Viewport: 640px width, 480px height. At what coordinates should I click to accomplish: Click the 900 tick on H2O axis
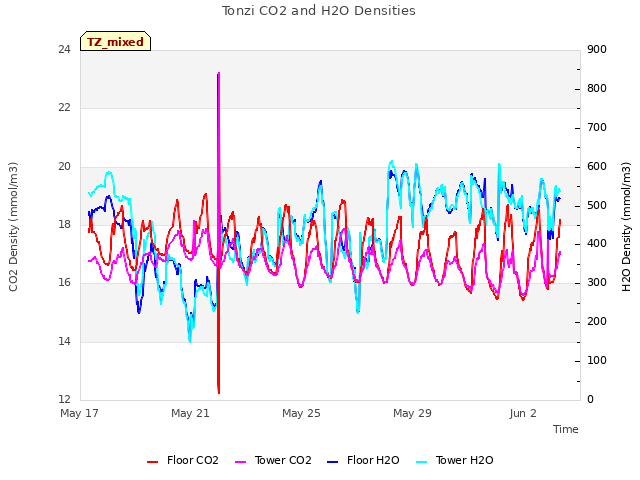pos(597,49)
